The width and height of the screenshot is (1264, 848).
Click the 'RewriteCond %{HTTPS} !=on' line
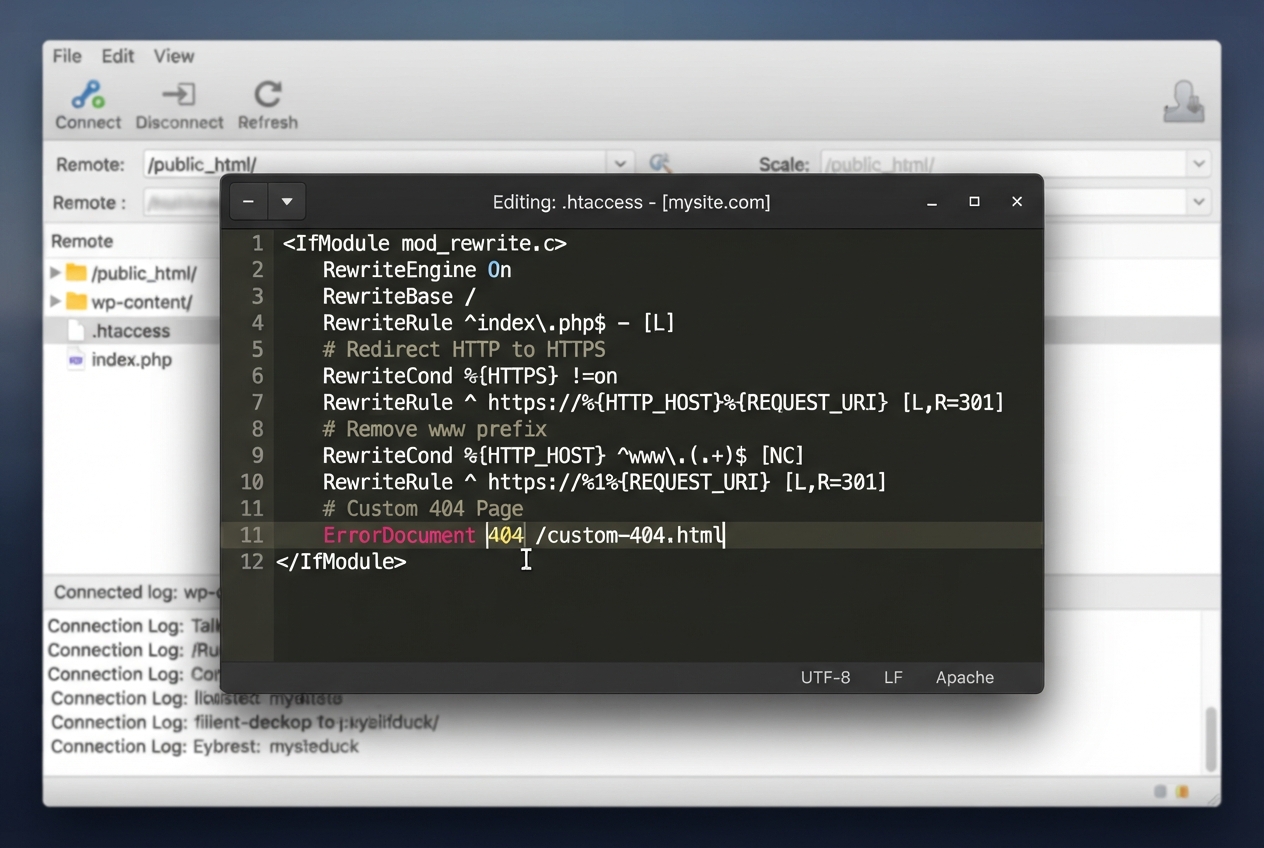pos(470,376)
